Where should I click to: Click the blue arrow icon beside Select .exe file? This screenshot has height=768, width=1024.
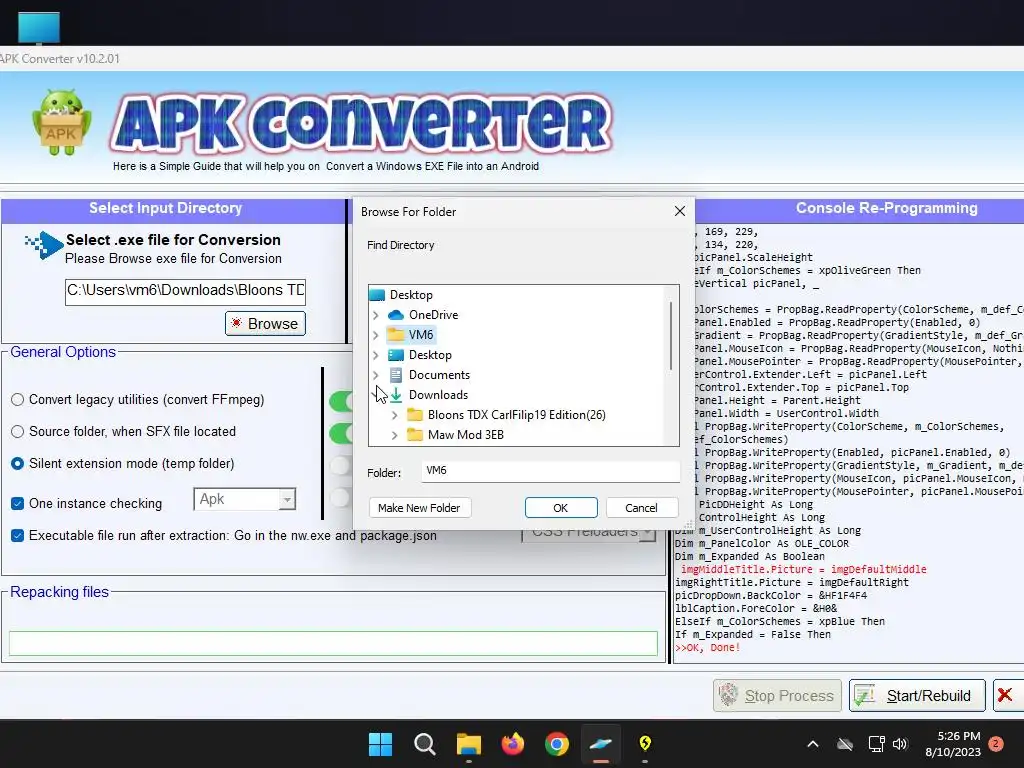click(43, 245)
